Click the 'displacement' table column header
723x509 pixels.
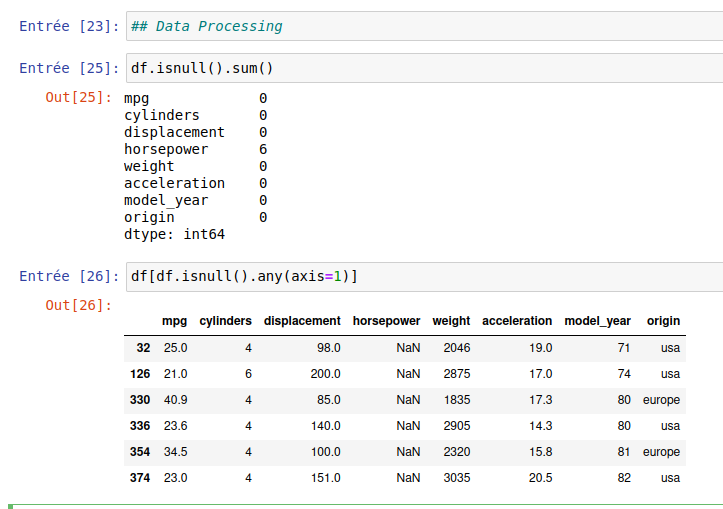coord(302,321)
